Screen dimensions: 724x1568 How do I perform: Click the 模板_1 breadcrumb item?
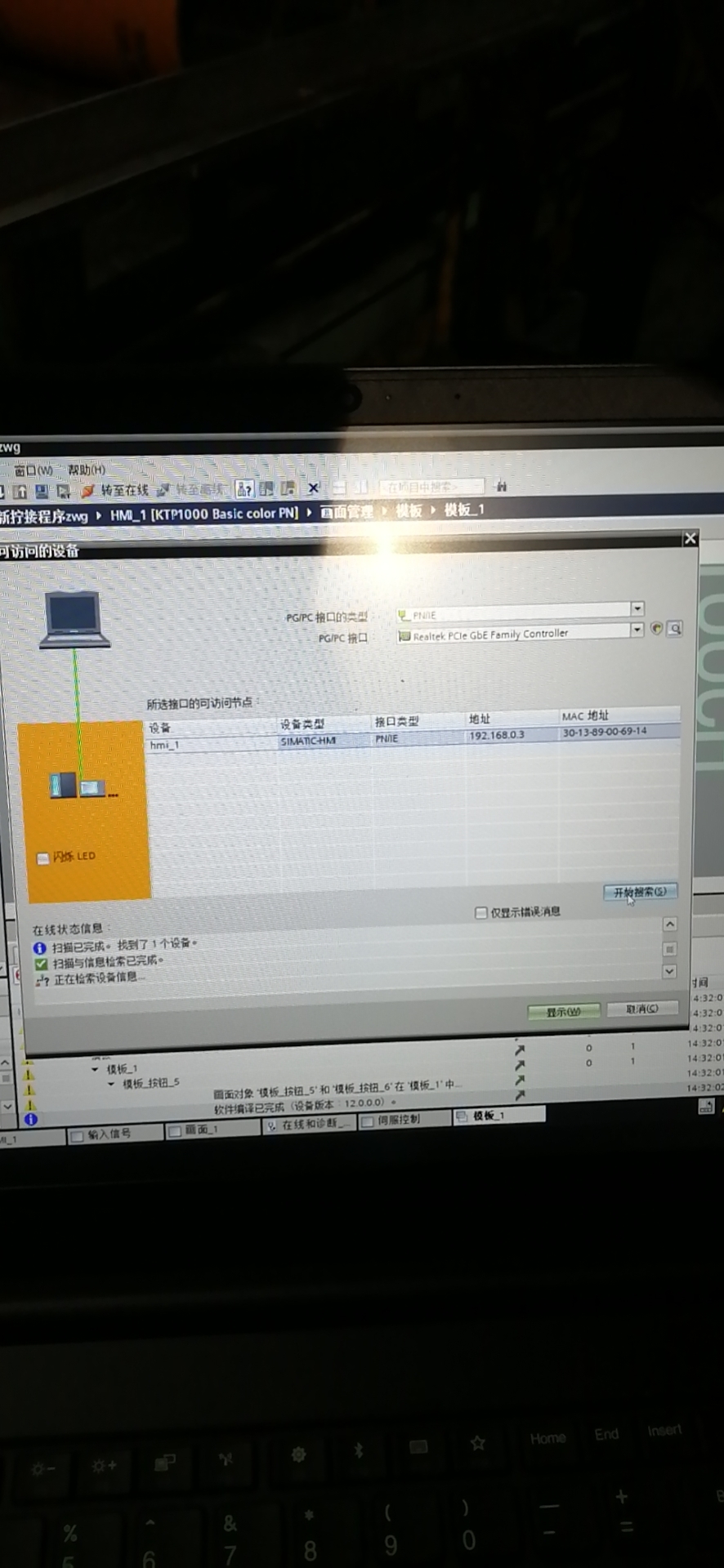coord(464,510)
